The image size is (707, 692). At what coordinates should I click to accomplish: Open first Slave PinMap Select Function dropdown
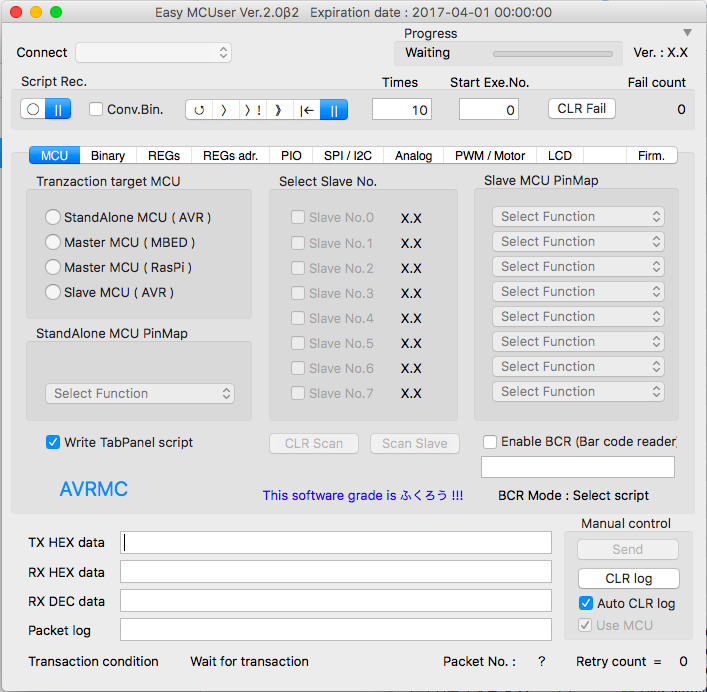pos(578,217)
